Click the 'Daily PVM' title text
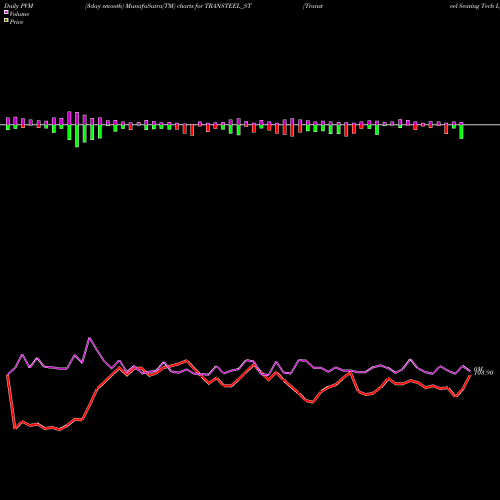 [19, 6]
